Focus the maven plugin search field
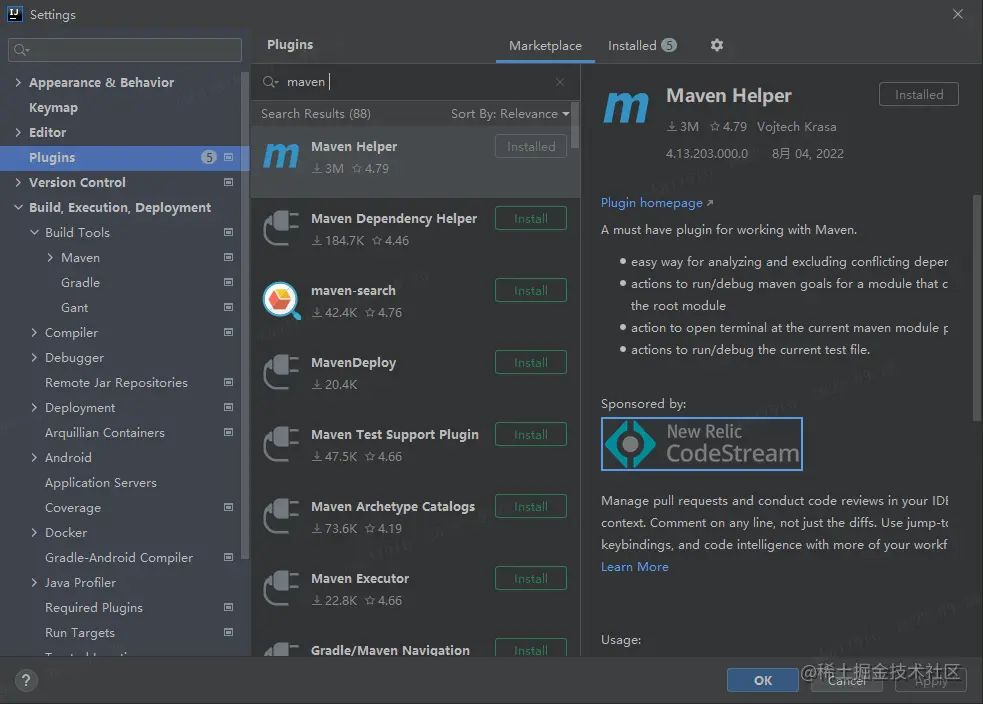Viewport: 983px width, 704px height. coord(416,82)
